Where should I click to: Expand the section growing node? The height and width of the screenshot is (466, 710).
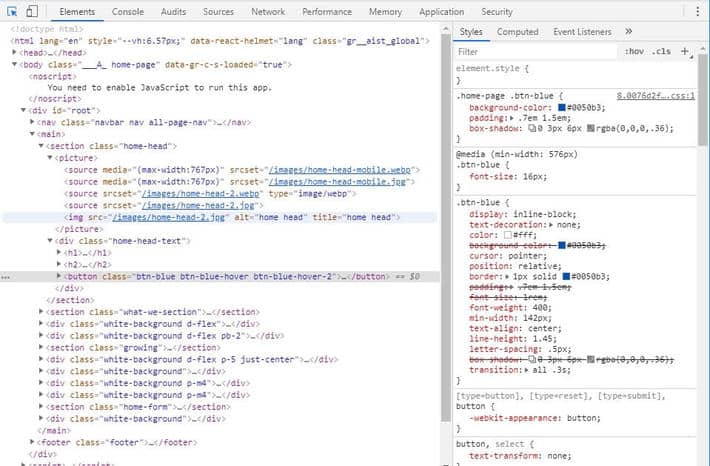[41, 347]
